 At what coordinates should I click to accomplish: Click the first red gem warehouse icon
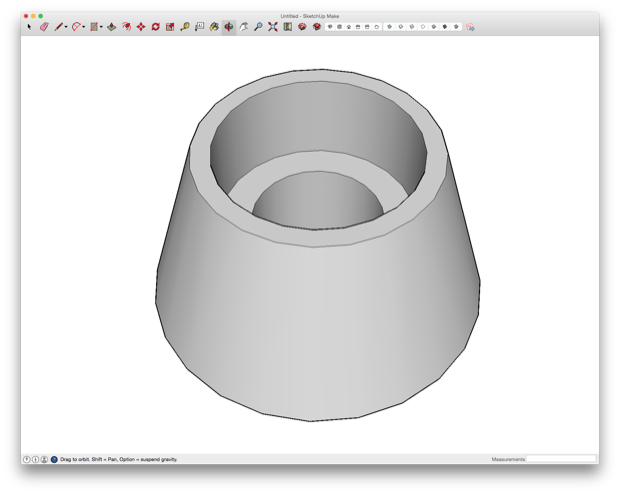point(302,27)
